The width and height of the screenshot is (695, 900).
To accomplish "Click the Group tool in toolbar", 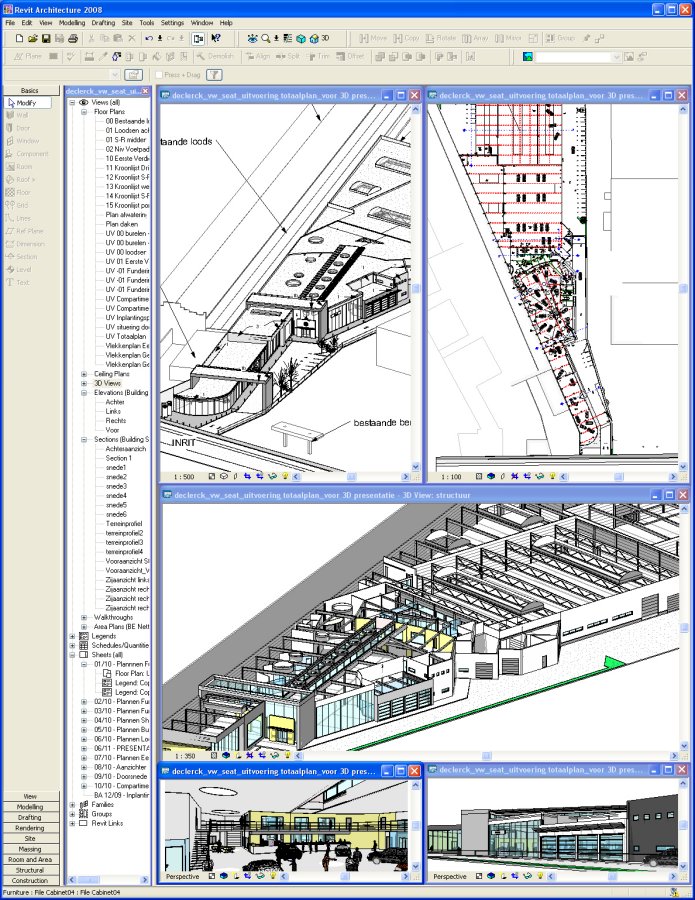I will [560, 38].
